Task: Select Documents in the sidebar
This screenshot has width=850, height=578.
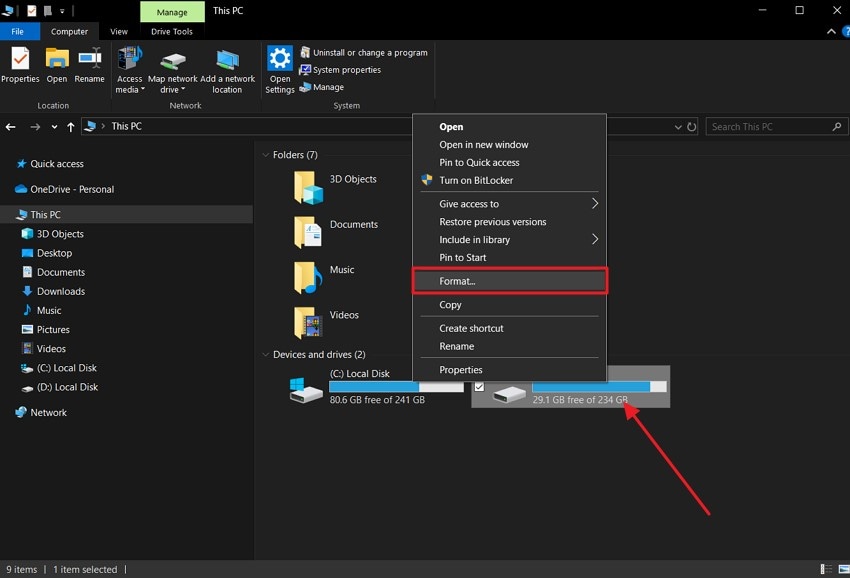Action: (53, 272)
